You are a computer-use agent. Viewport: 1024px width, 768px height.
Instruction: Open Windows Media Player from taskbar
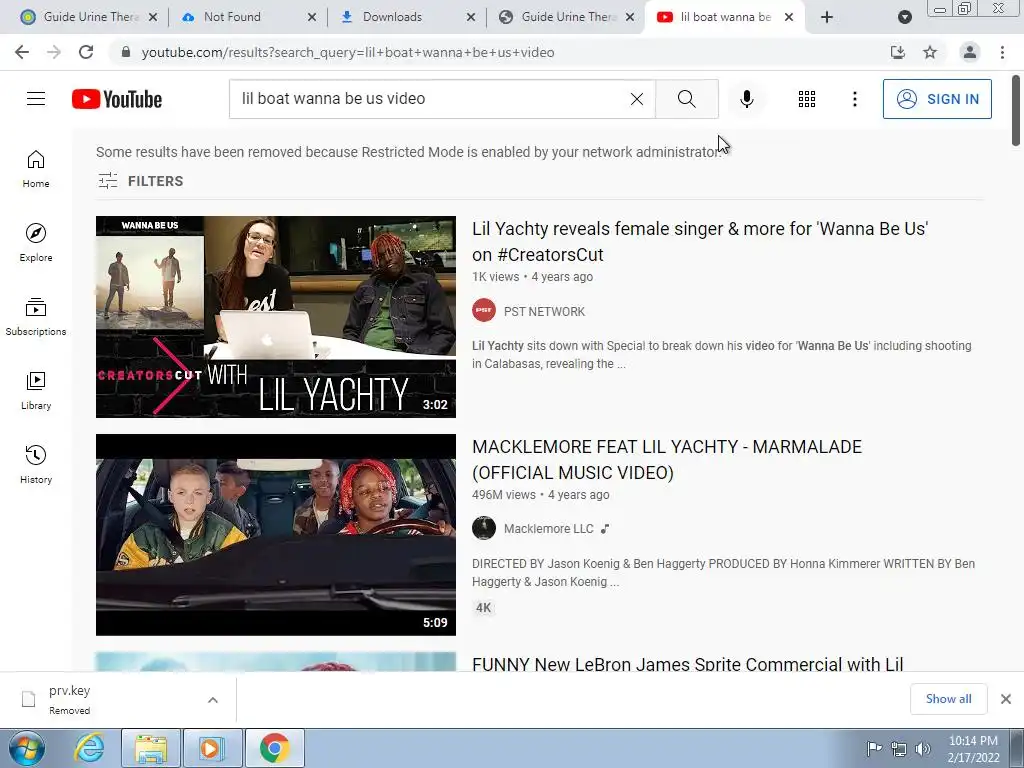click(x=213, y=748)
